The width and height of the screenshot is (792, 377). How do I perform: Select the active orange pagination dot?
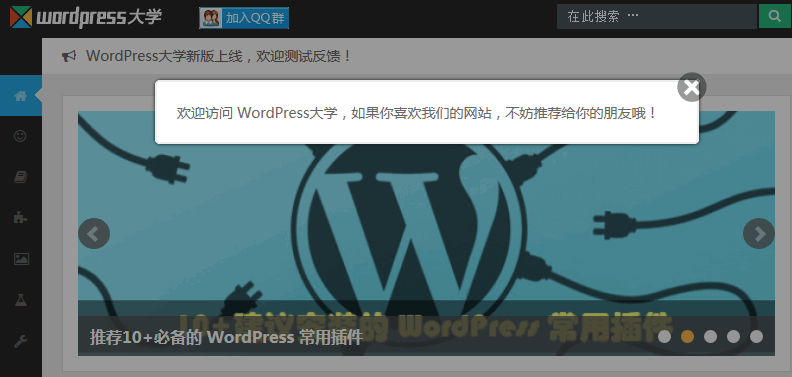click(x=687, y=337)
